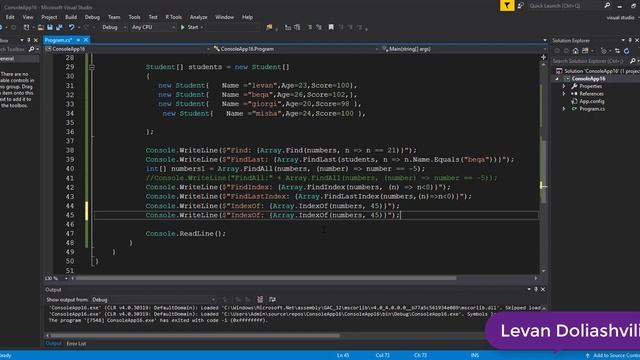This screenshot has height=360, width=640.
Task: Pin the Output panel
Action: [536, 289]
